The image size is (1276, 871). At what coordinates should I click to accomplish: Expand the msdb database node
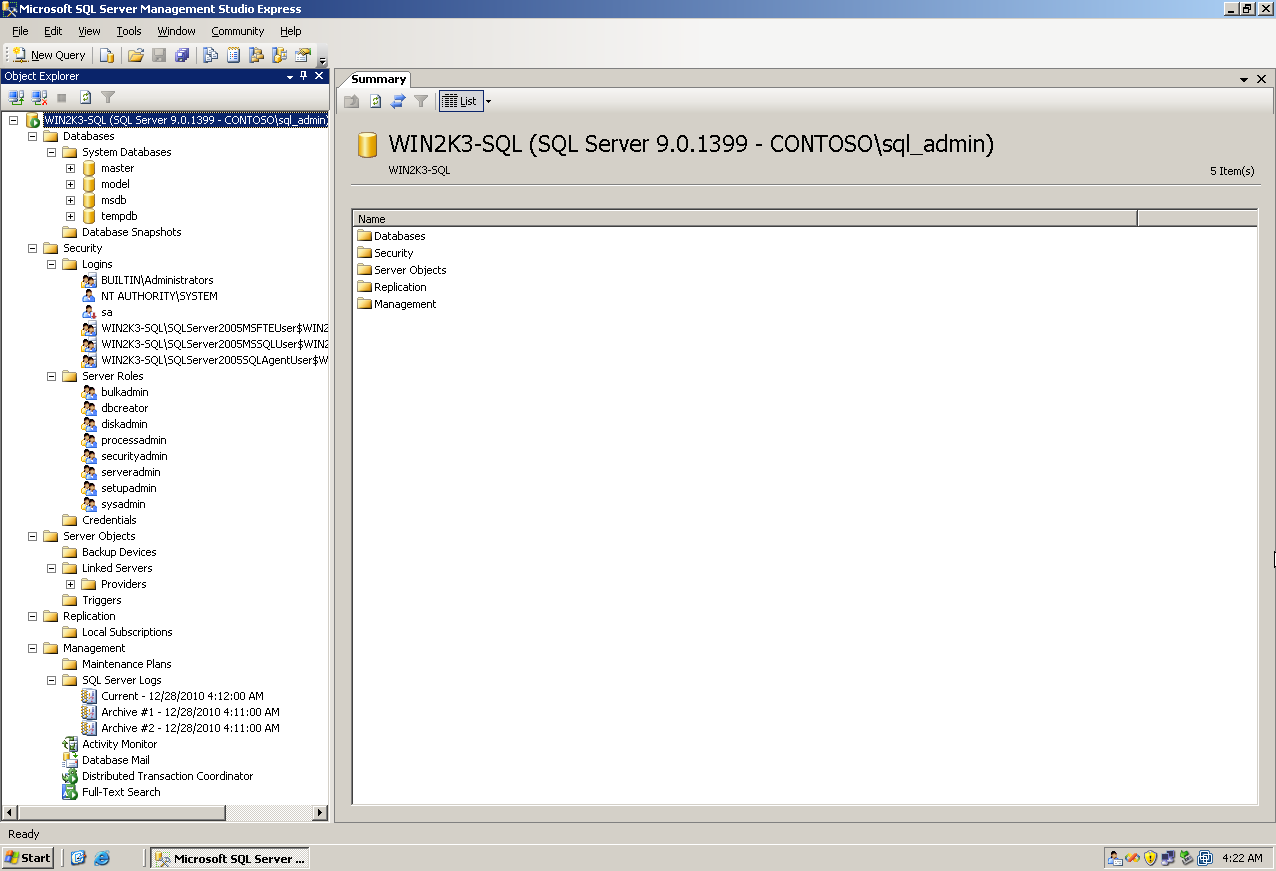point(71,200)
